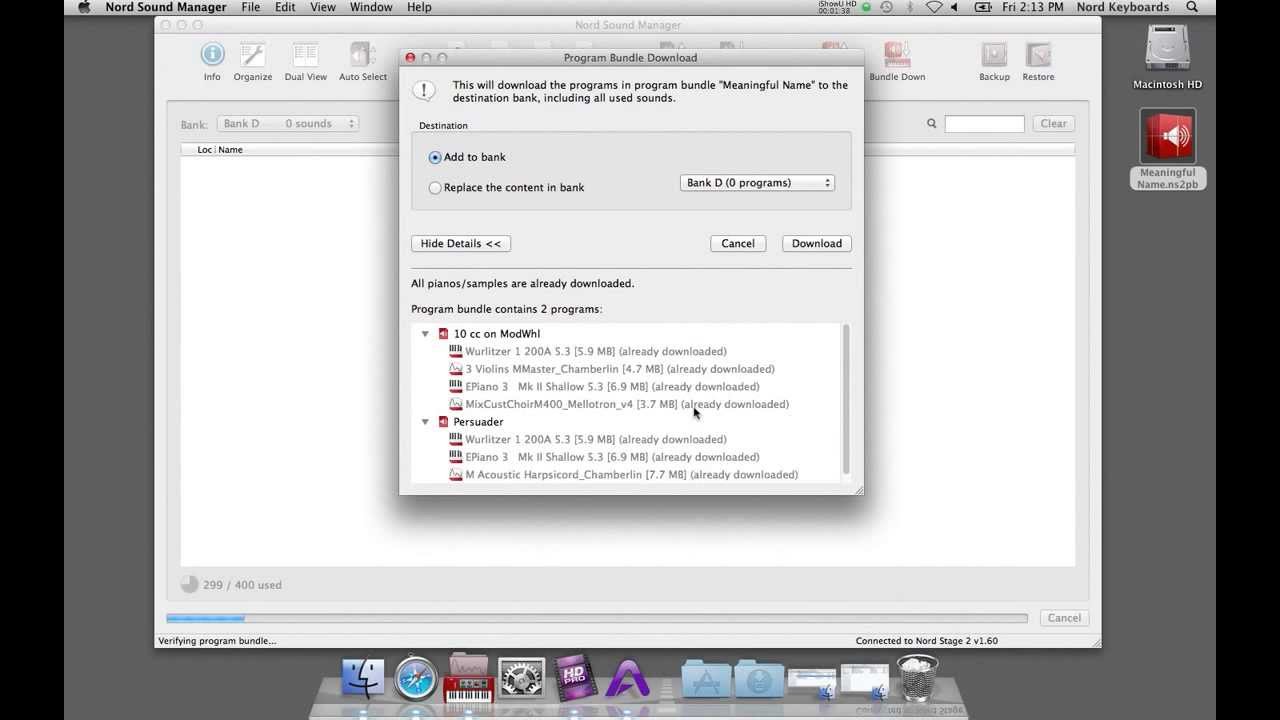Select the Meaningful Name.ns2pb desktop file
This screenshot has height=720, width=1280.
click(x=1167, y=150)
